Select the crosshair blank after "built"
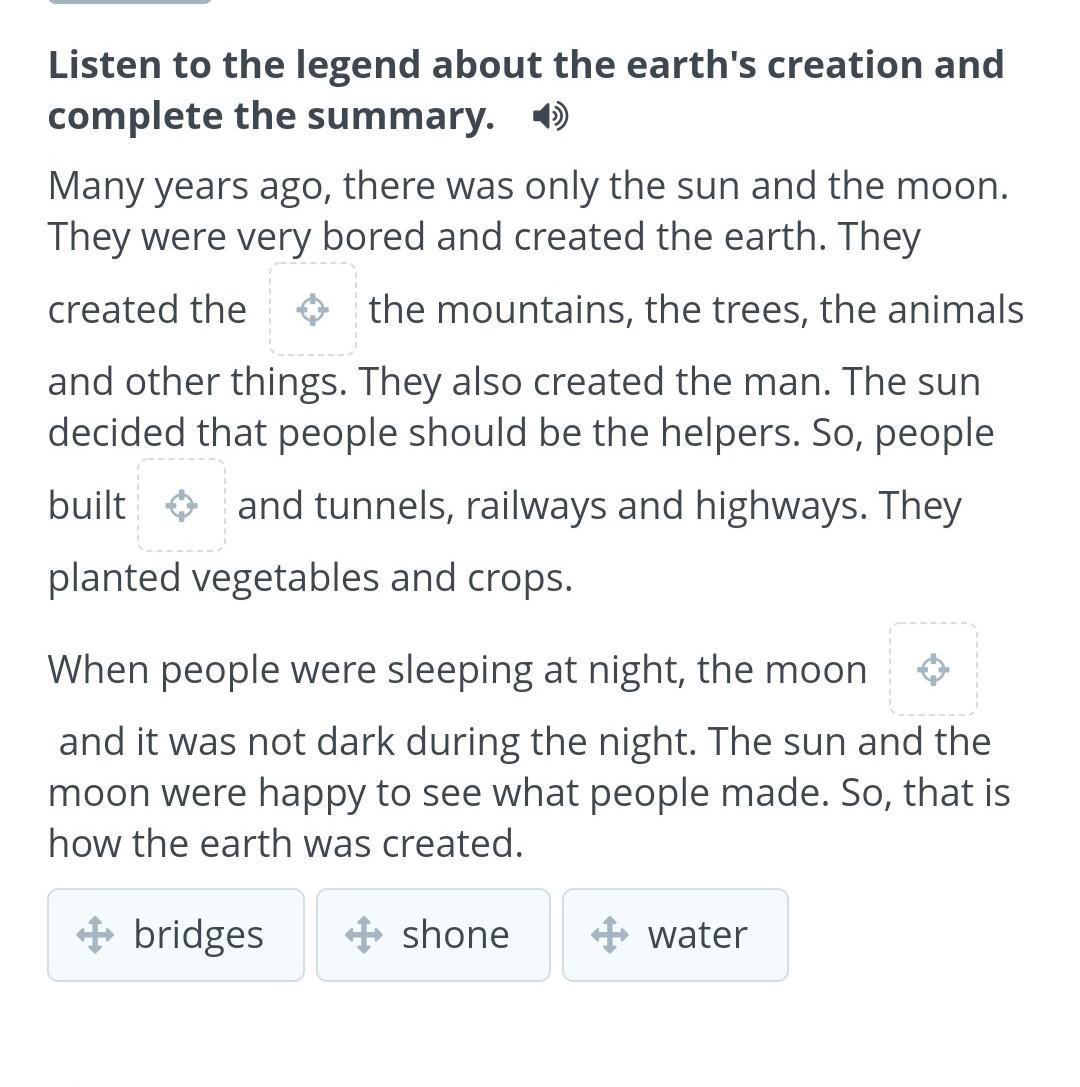This screenshot has width=1080, height=1087. point(182,505)
